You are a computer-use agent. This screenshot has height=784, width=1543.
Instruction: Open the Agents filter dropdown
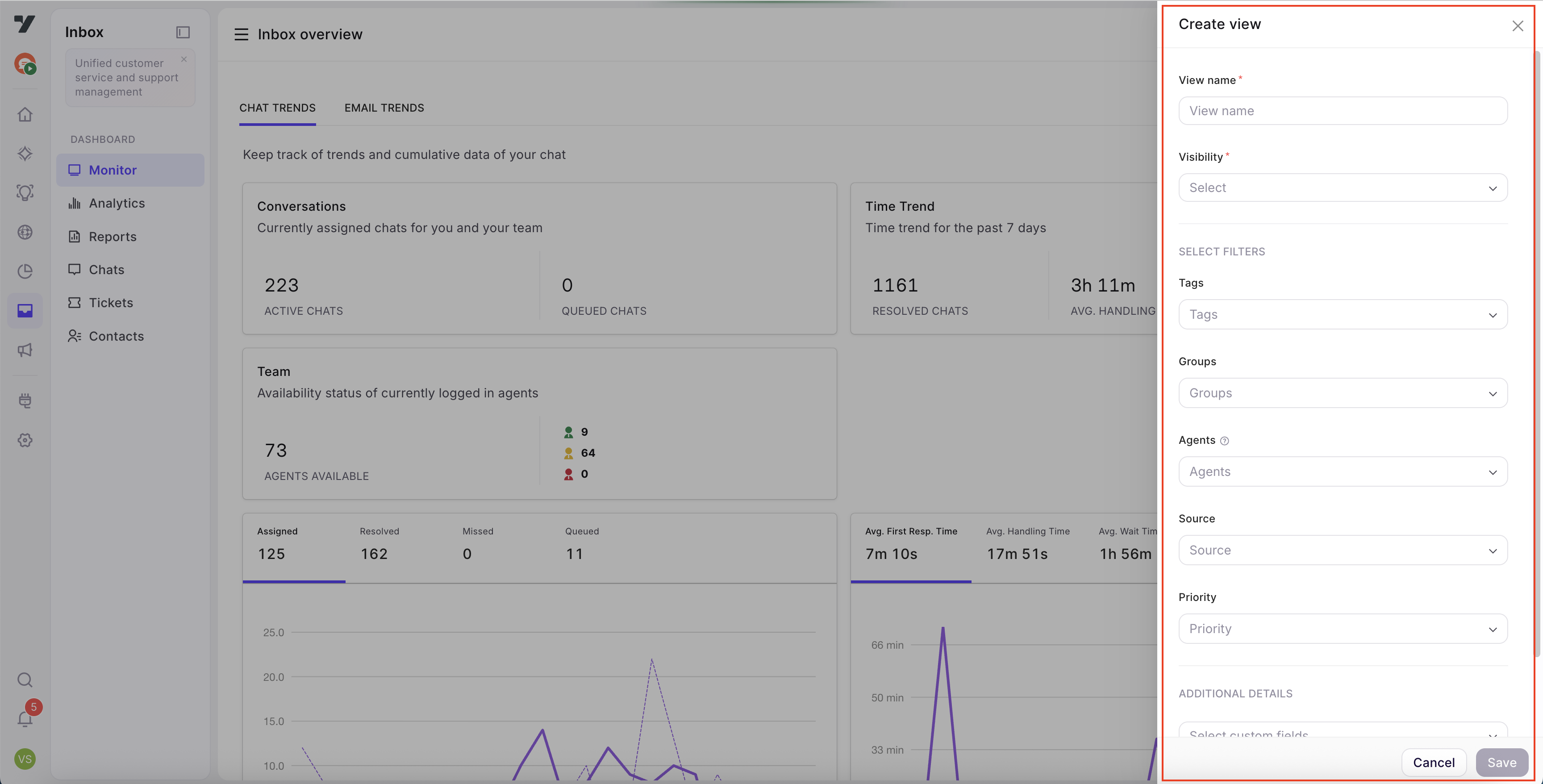(x=1343, y=471)
